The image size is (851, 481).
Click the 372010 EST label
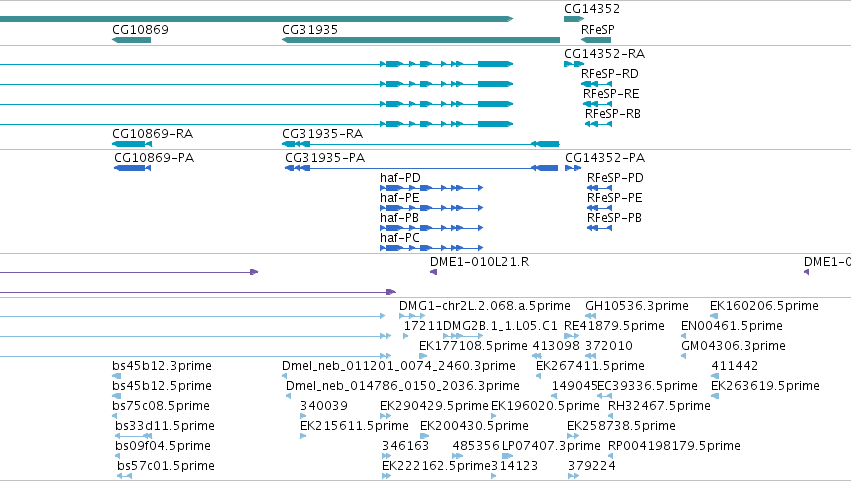coord(609,346)
